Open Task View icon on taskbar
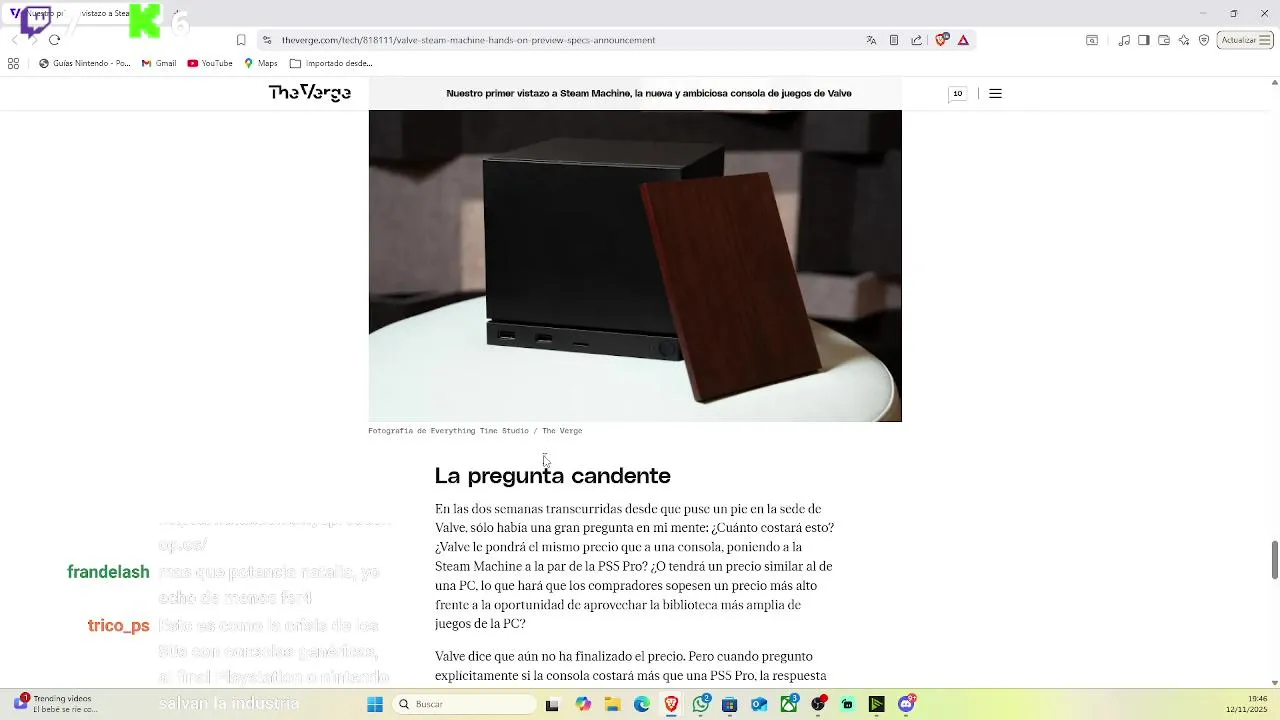This screenshot has height=720, width=1280. (552, 704)
